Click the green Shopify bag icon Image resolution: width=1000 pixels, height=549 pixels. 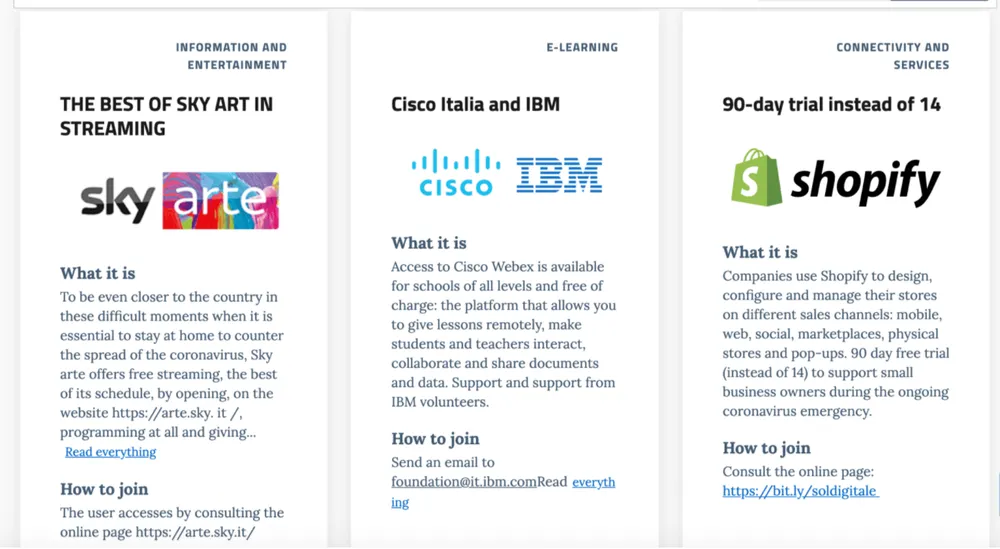[x=756, y=178]
